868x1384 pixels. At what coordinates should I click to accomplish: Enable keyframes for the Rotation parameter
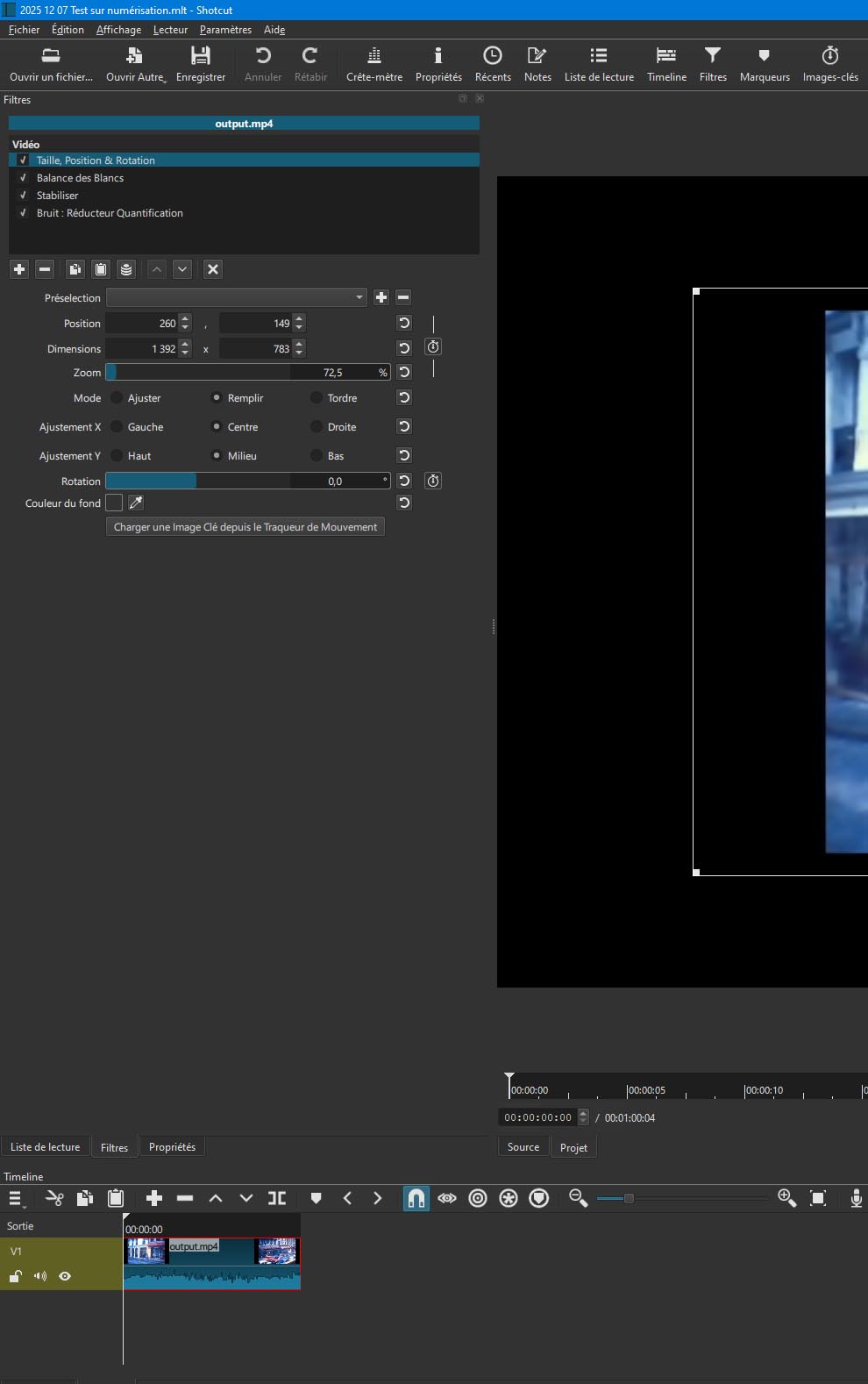(433, 481)
